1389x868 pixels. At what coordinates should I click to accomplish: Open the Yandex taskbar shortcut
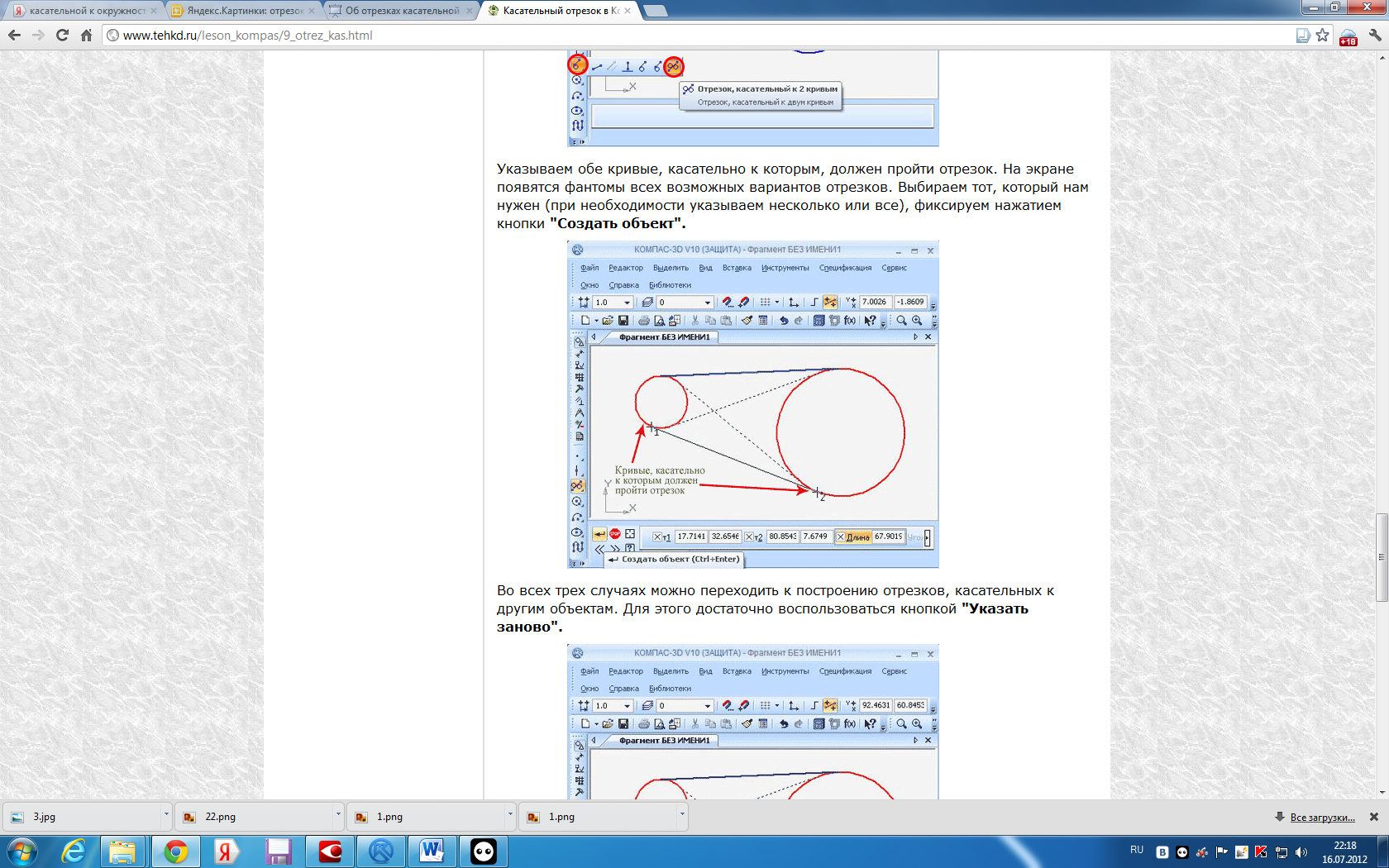[x=226, y=851]
